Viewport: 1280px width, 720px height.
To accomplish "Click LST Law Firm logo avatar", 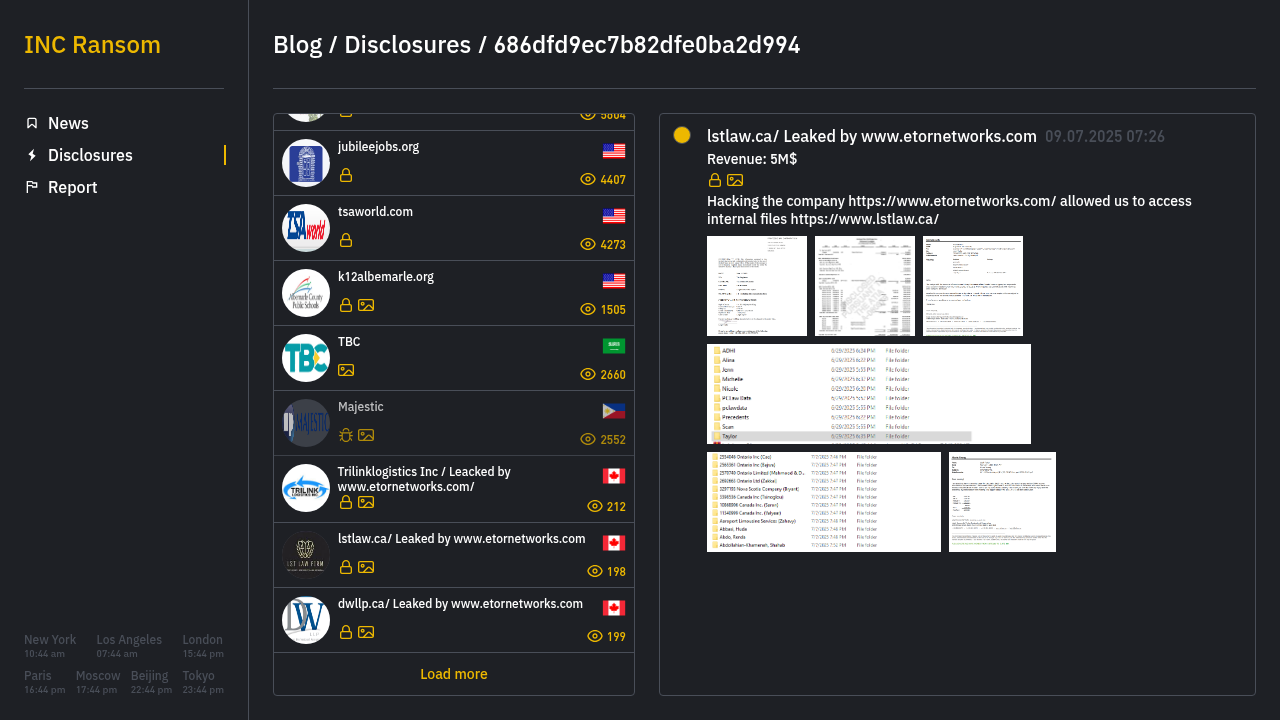I will coord(306,555).
